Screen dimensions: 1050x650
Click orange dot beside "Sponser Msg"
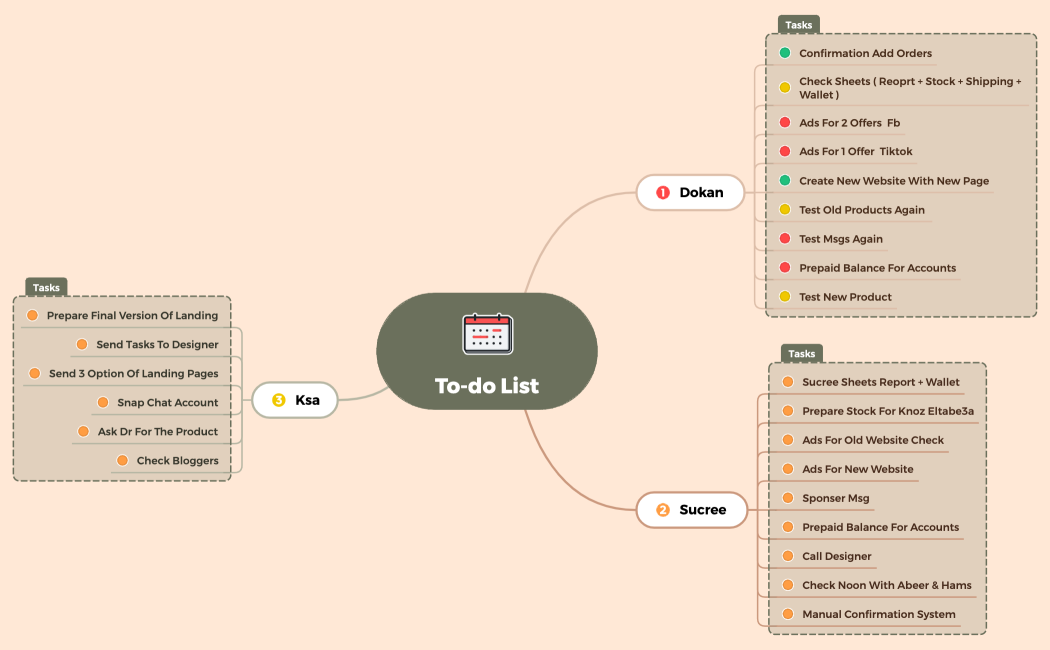coord(787,498)
